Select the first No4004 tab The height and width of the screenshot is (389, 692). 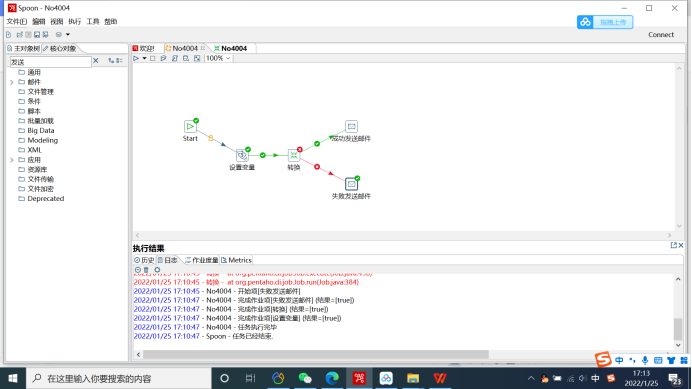point(185,48)
